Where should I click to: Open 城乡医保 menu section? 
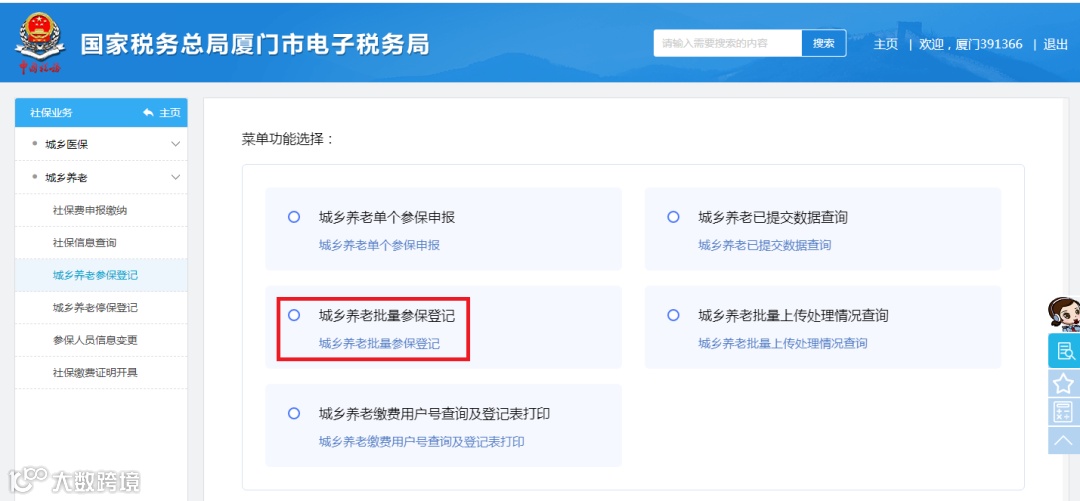(x=101, y=144)
